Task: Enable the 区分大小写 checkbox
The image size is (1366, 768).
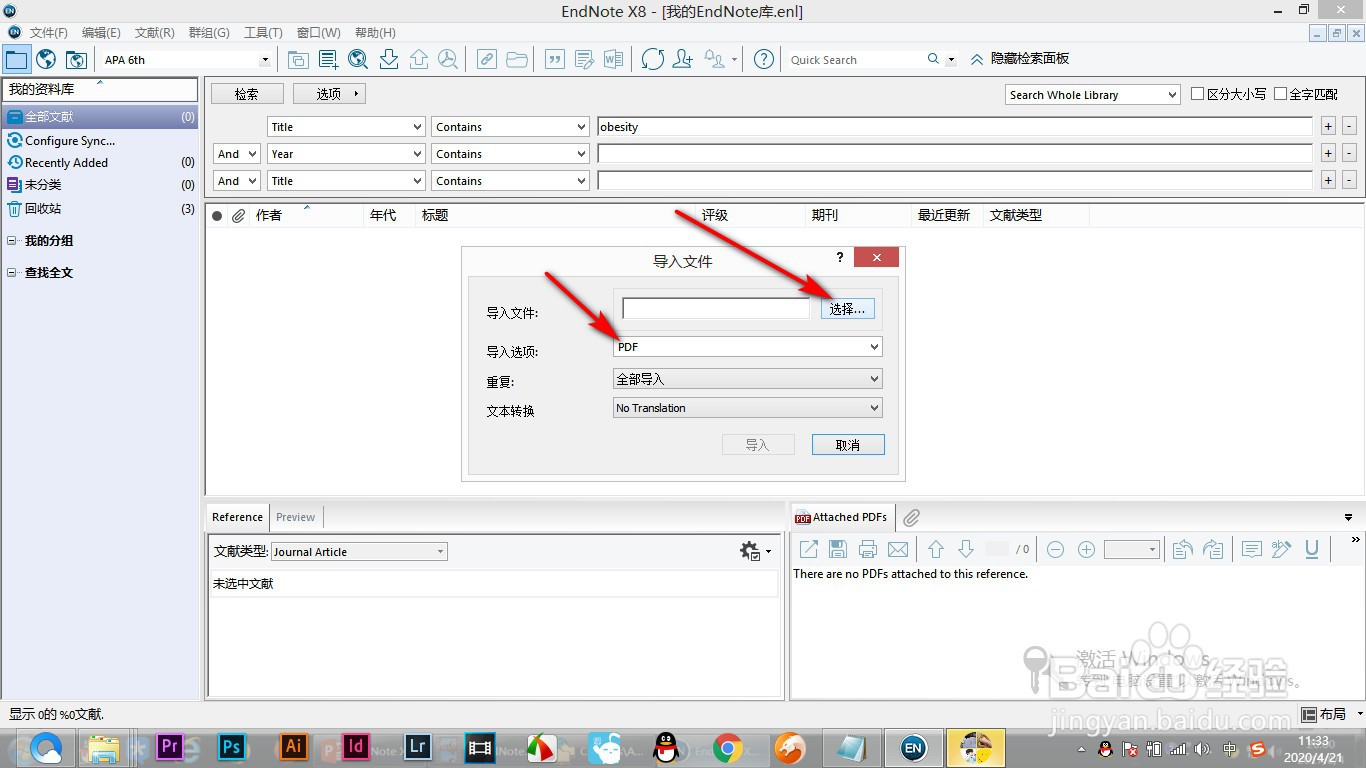Action: coord(1198,94)
